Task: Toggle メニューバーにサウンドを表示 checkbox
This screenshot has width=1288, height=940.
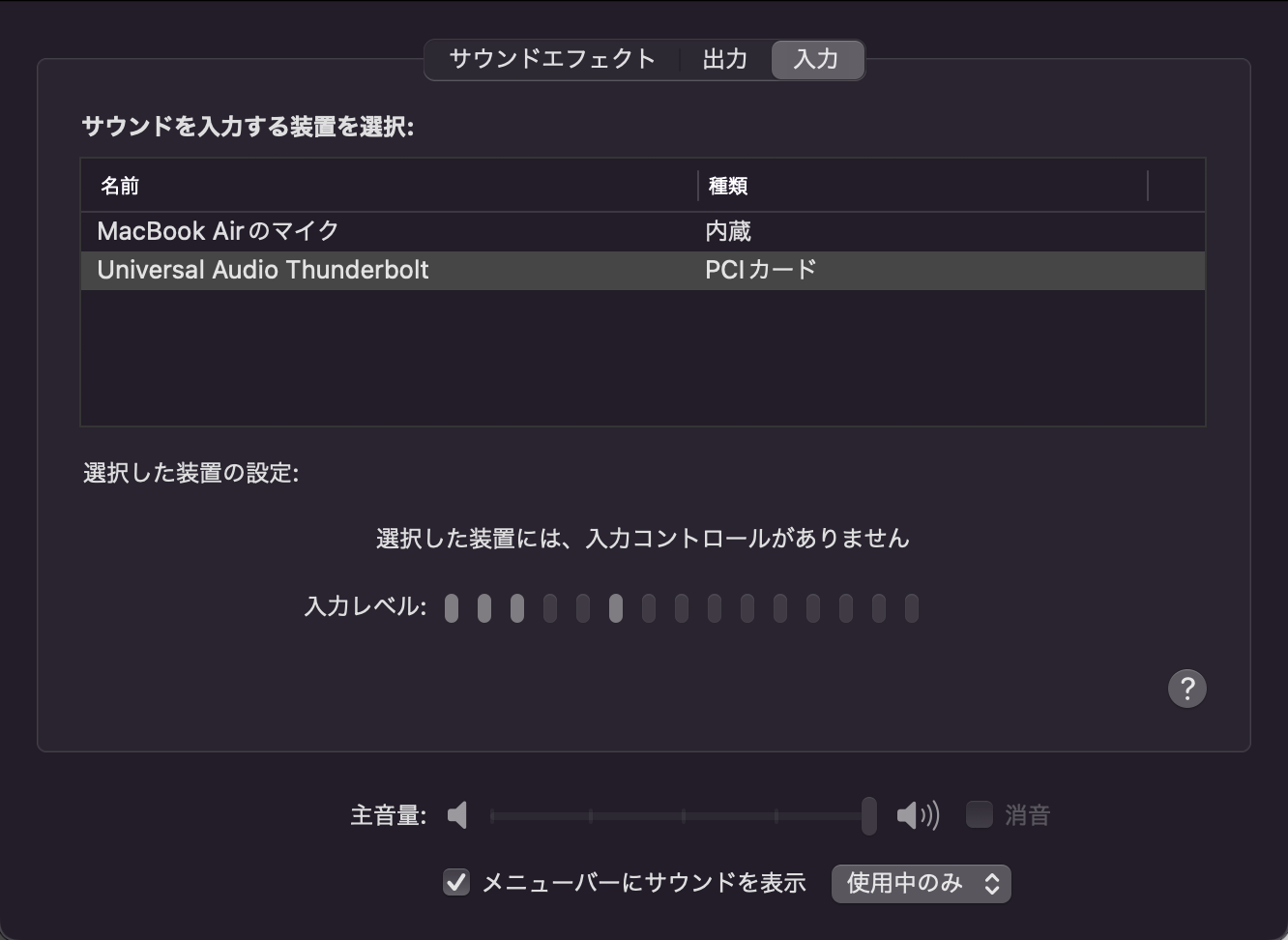Action: (x=456, y=882)
